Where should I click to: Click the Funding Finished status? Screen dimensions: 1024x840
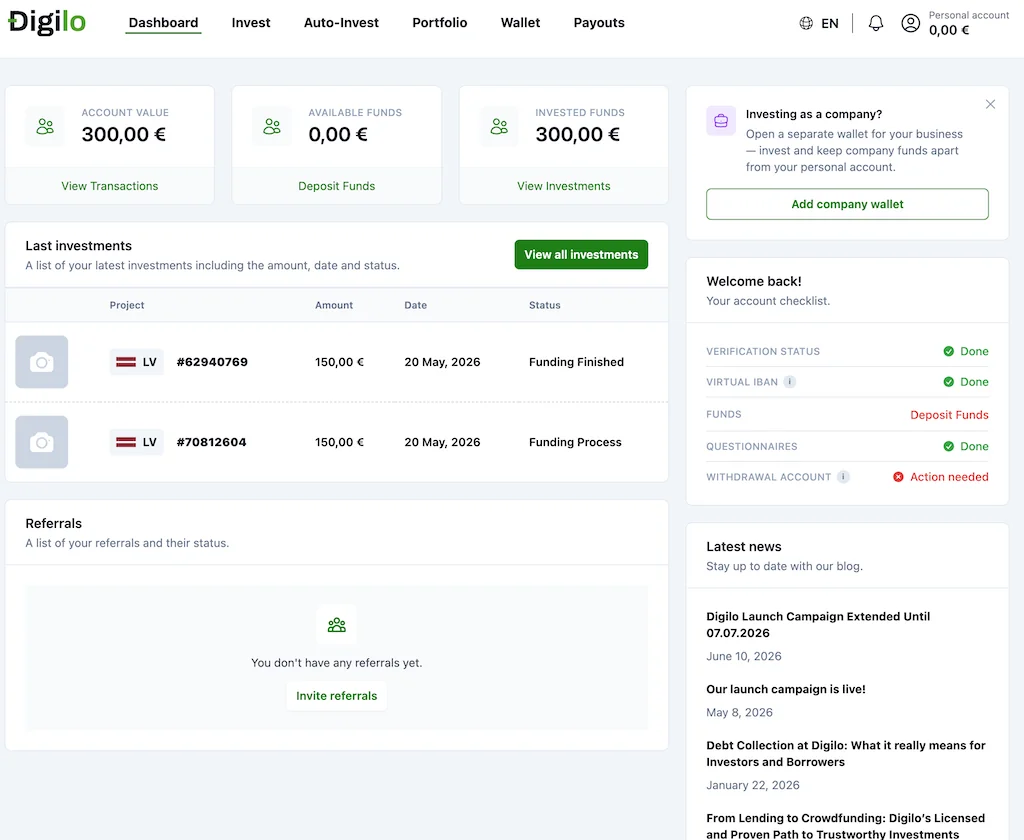(576, 362)
